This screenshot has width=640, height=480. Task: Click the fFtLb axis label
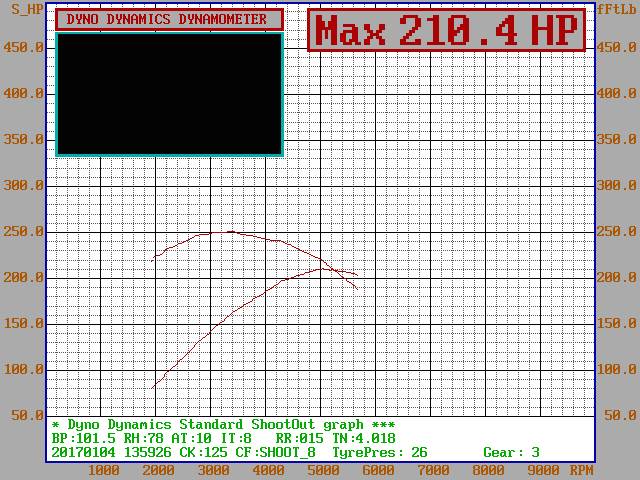pyautogui.click(x=617, y=9)
